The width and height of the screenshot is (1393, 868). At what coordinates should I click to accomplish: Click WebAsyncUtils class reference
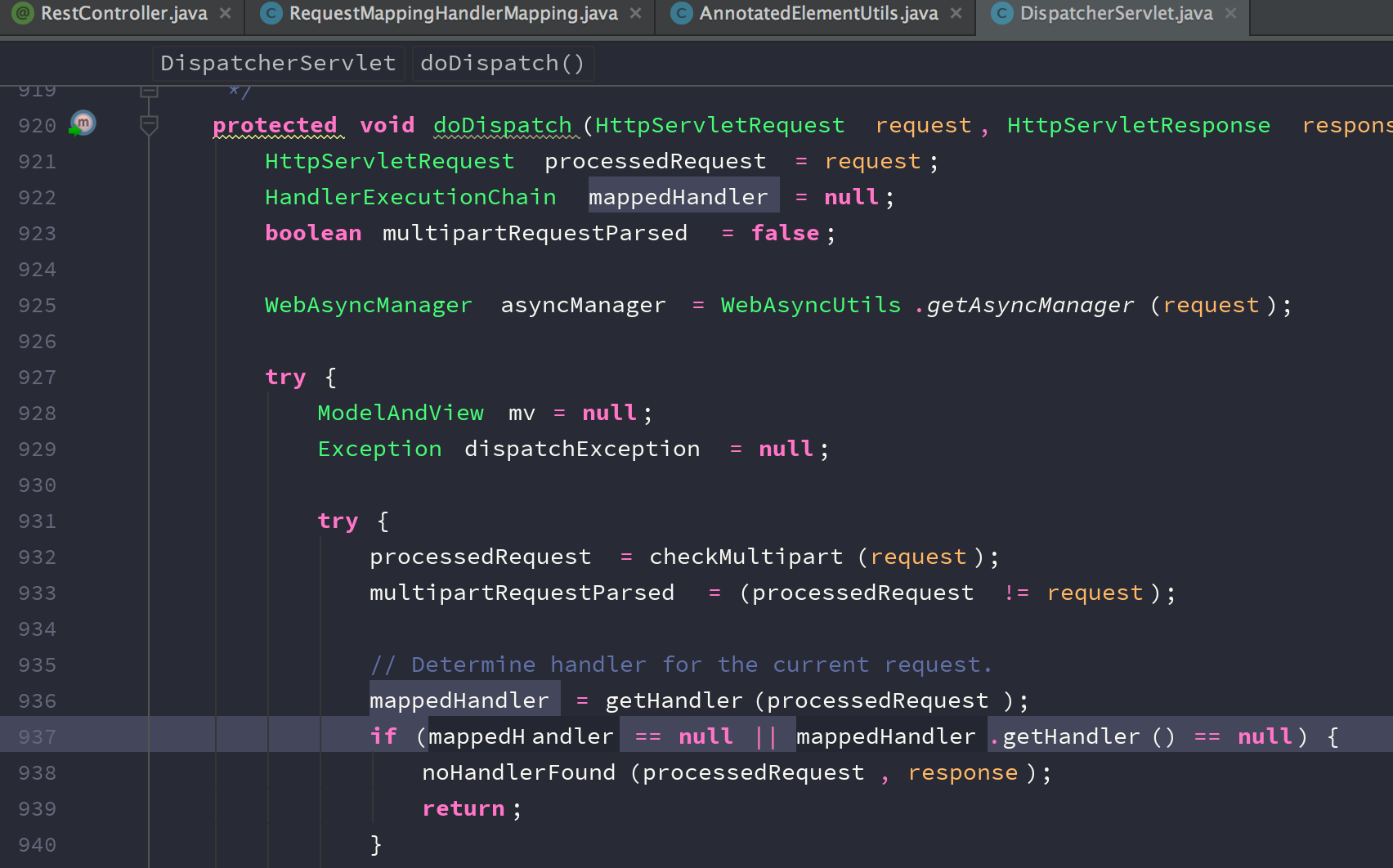point(811,306)
